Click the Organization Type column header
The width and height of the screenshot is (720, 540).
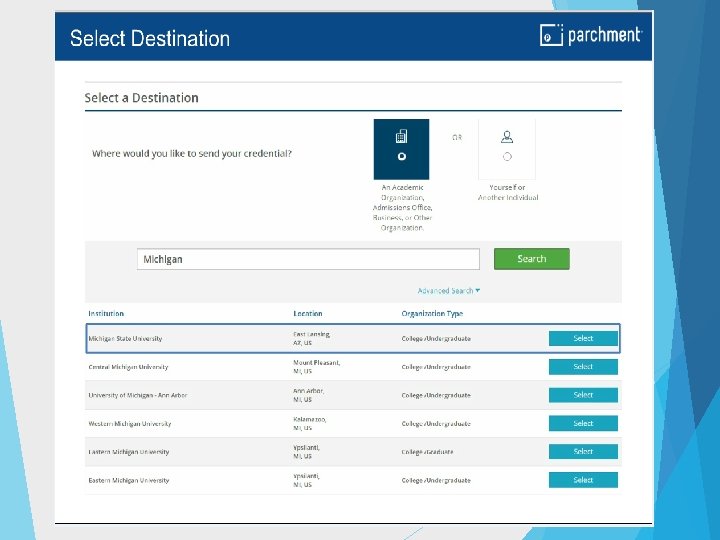[x=432, y=314]
